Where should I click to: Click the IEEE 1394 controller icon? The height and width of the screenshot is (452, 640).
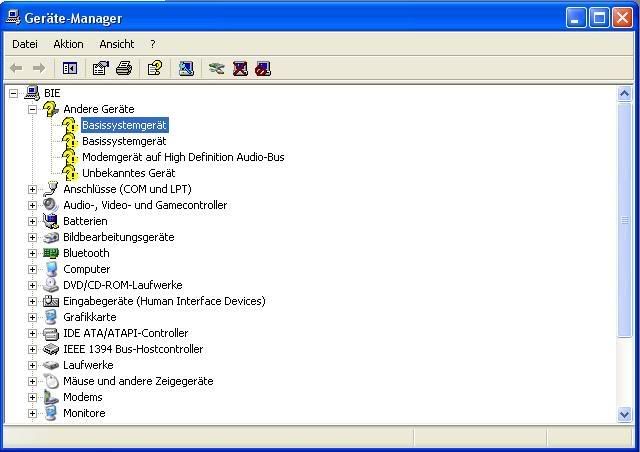click(51, 349)
